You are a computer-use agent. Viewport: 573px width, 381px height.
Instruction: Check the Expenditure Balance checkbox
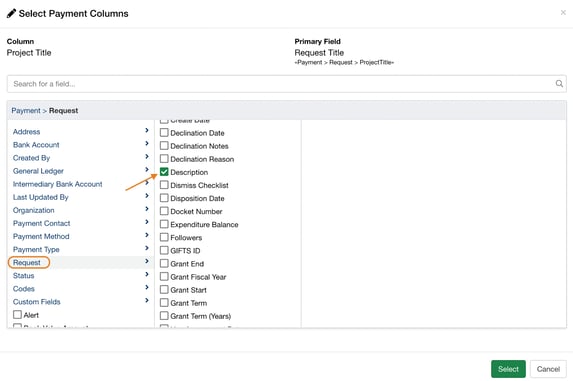(x=164, y=224)
